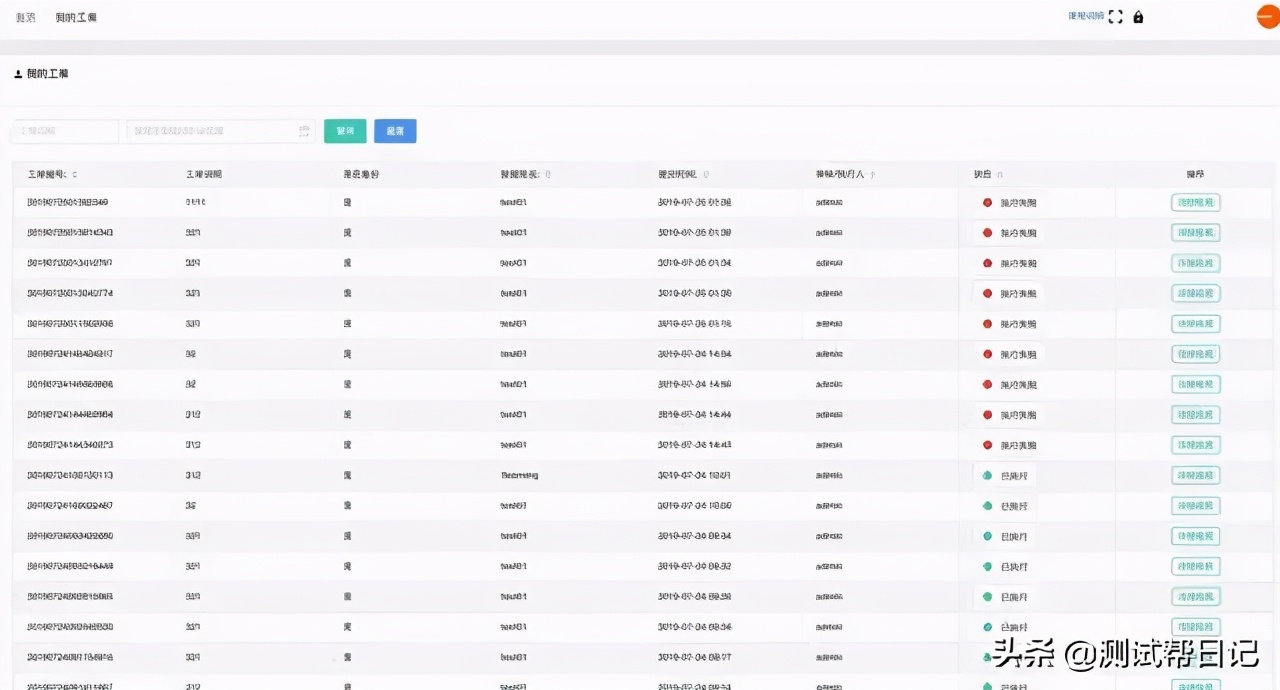This screenshot has width=1280, height=690.
Task: Click the calendar icon in date range field
Action: 304,131
